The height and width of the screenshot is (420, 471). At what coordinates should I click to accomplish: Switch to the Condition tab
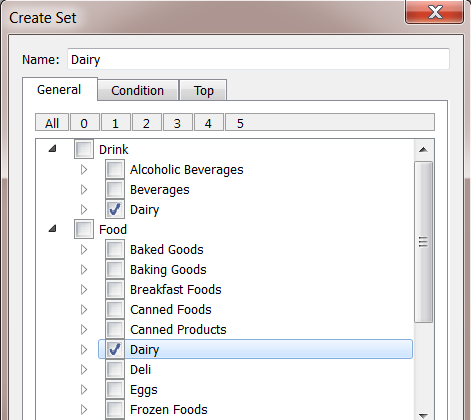click(138, 90)
